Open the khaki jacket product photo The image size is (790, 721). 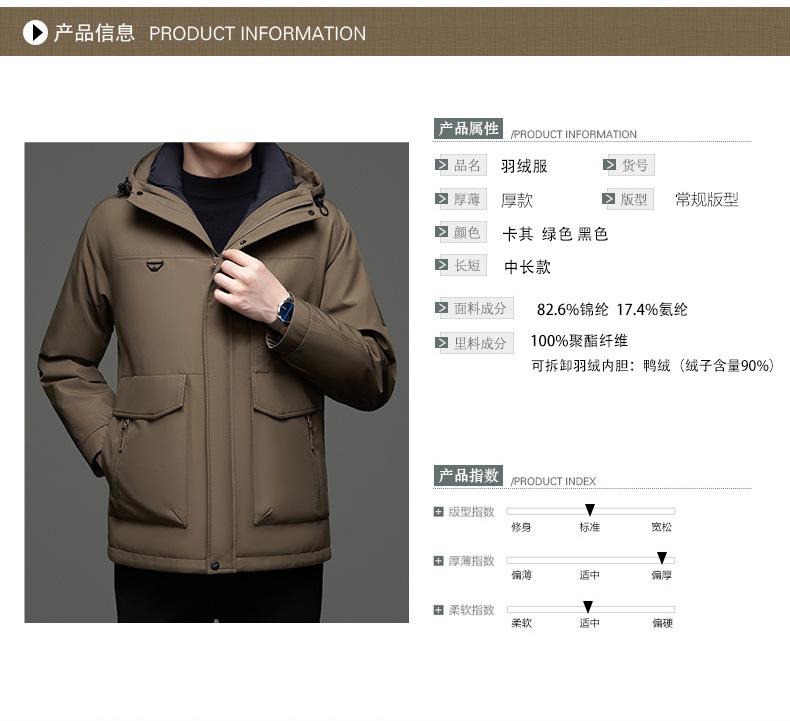(217, 382)
